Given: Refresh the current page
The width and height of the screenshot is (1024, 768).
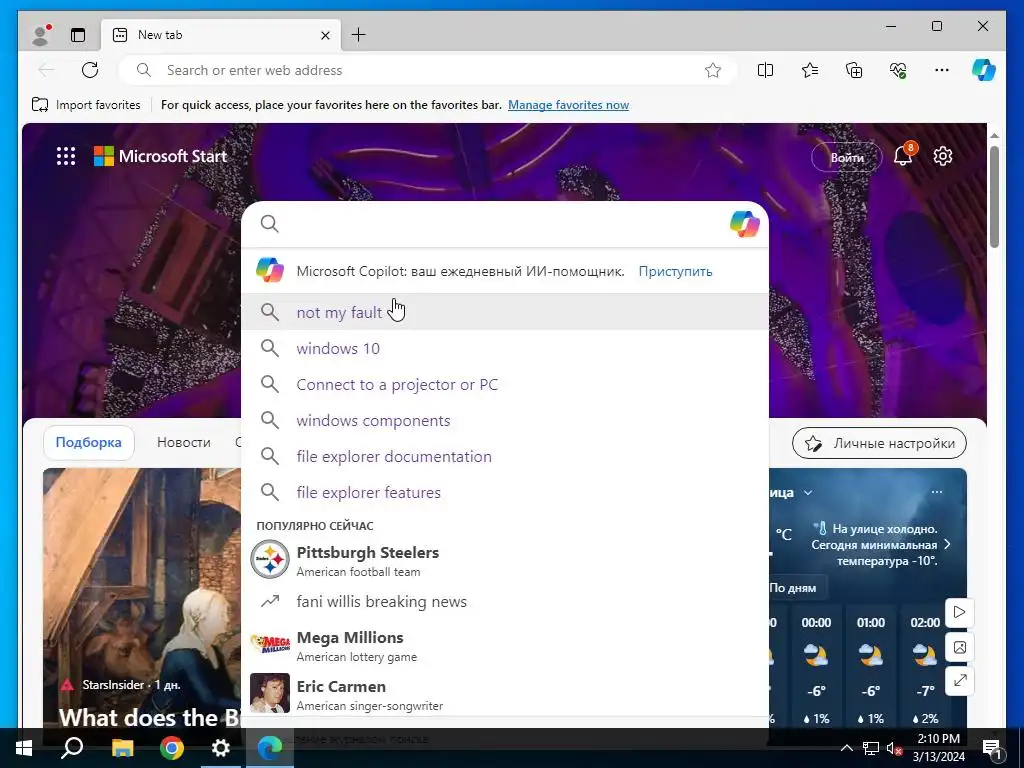Looking at the screenshot, I should click(x=90, y=70).
